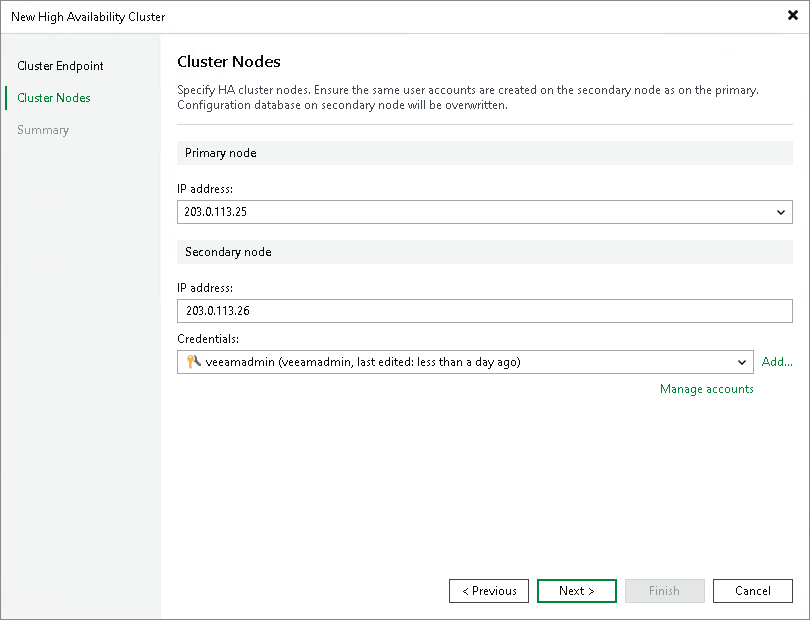Image resolution: width=810 pixels, height=620 pixels.
Task: Go back with the Previous button
Action: pos(489,591)
